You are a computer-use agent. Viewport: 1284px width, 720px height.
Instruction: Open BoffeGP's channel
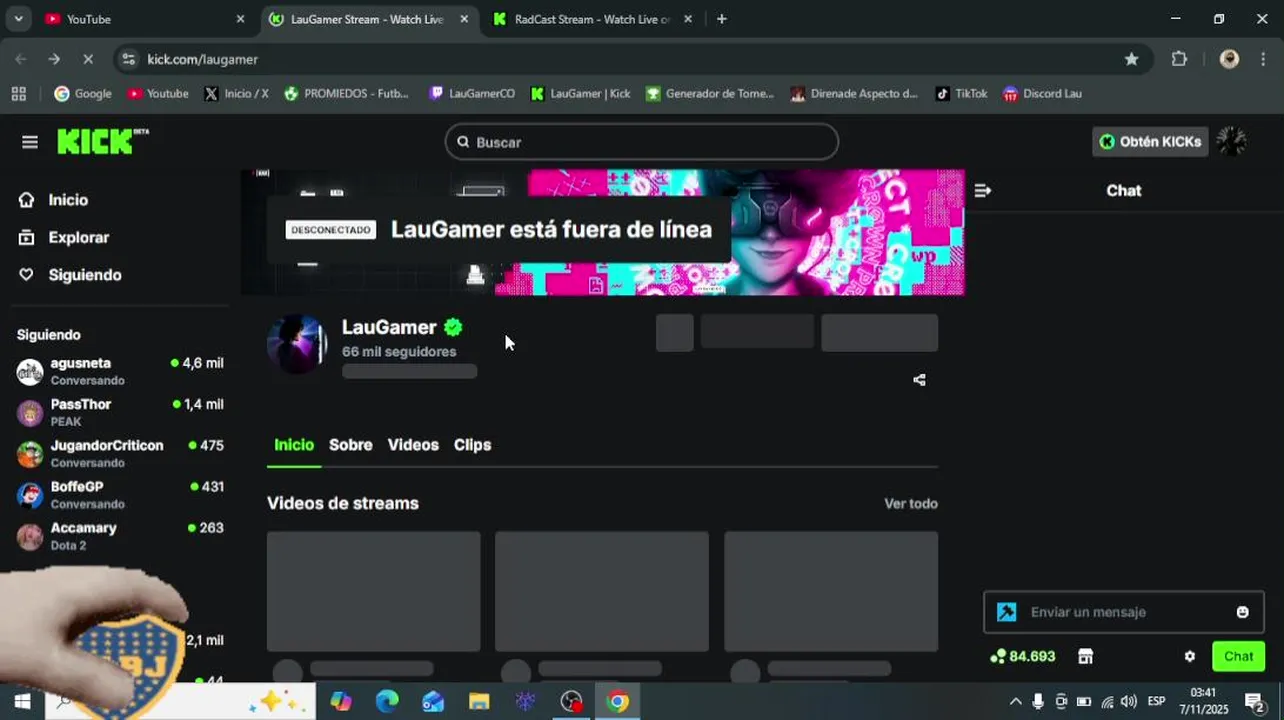tap(120, 494)
